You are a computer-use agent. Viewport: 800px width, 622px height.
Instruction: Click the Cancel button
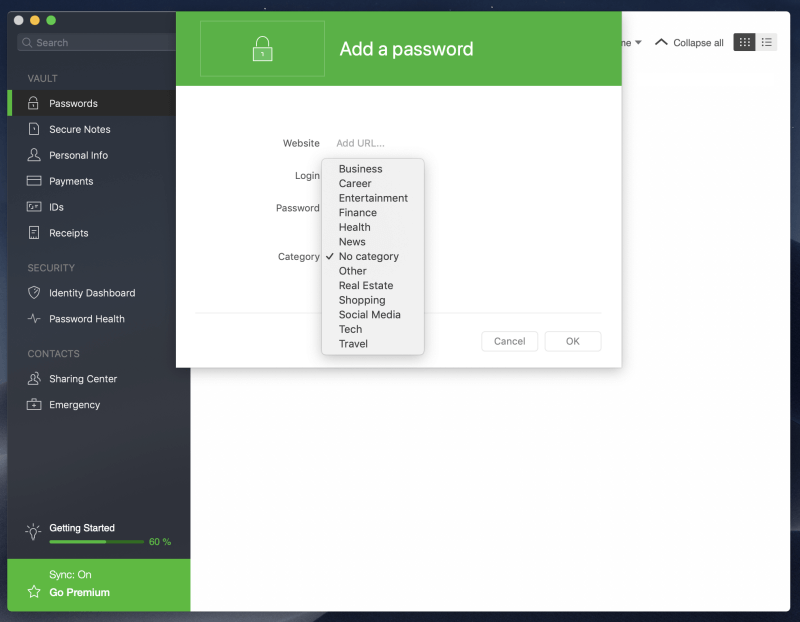click(509, 341)
